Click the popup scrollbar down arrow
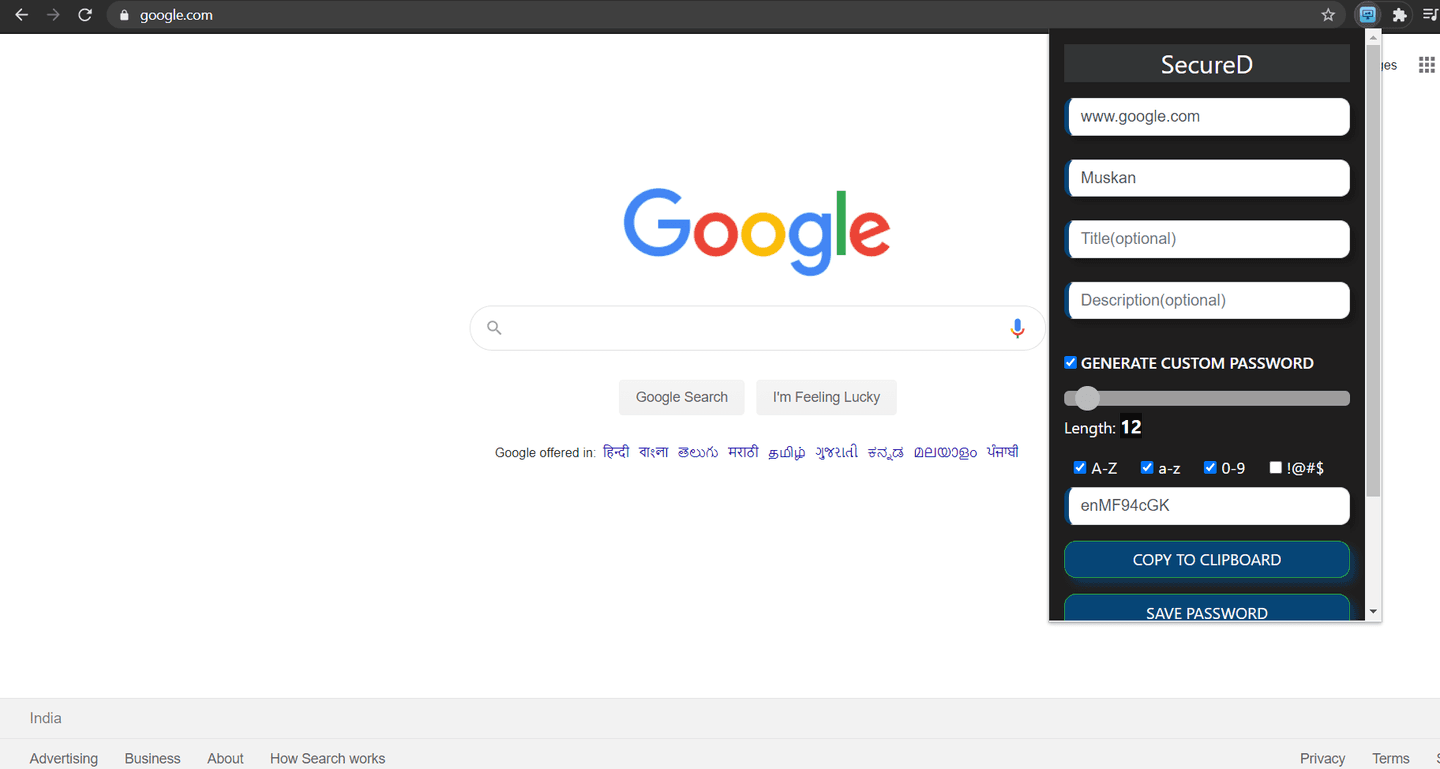1440x769 pixels. click(1373, 611)
